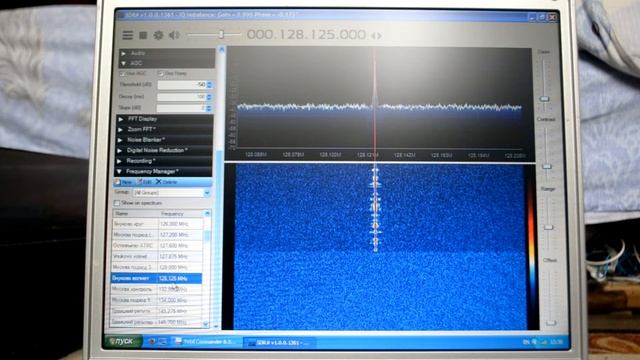Toggle the Use AGC checkbox

click(122, 74)
